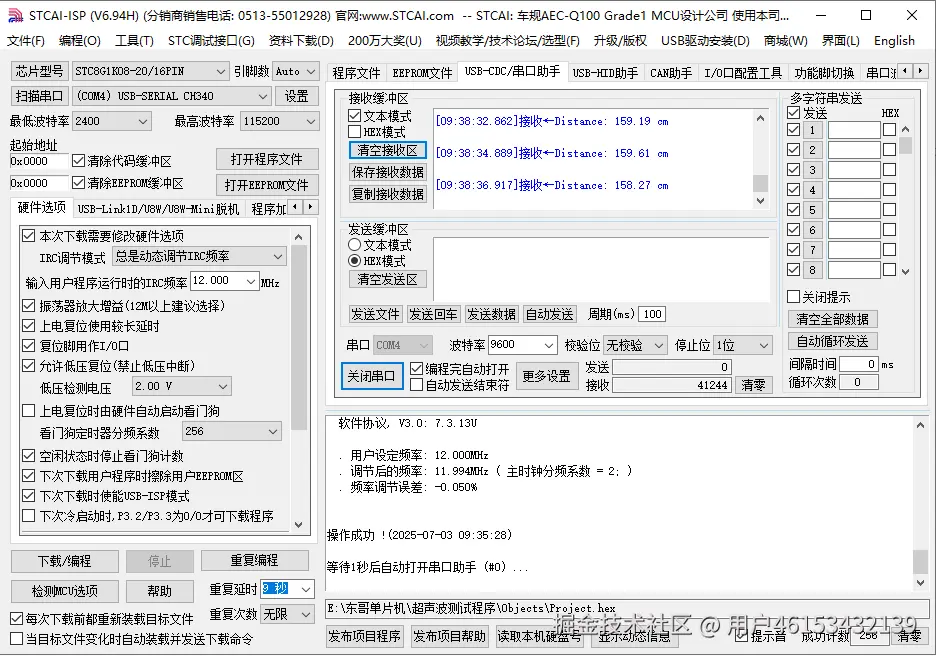Toggle receive buffer 文本模式 checkbox
The height and width of the screenshot is (657, 936).
(355, 115)
